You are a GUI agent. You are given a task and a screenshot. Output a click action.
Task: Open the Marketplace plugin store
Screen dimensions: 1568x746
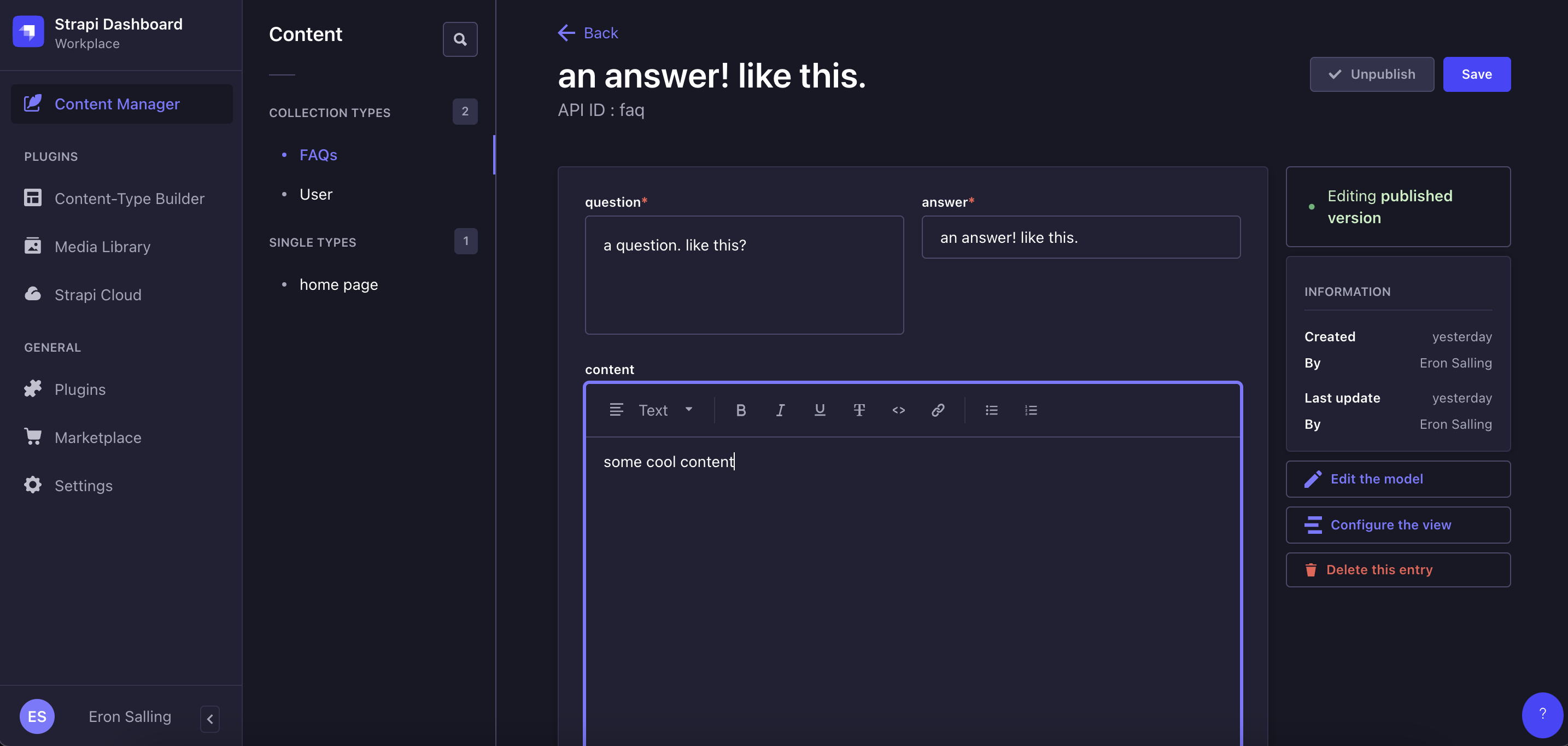[x=98, y=436]
